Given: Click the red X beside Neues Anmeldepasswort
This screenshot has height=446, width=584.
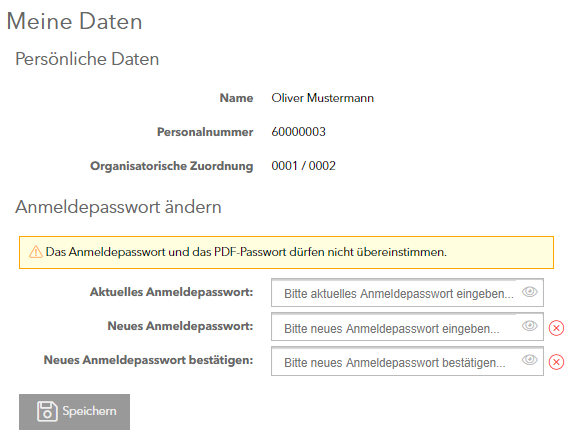Looking at the screenshot, I should (556, 328).
